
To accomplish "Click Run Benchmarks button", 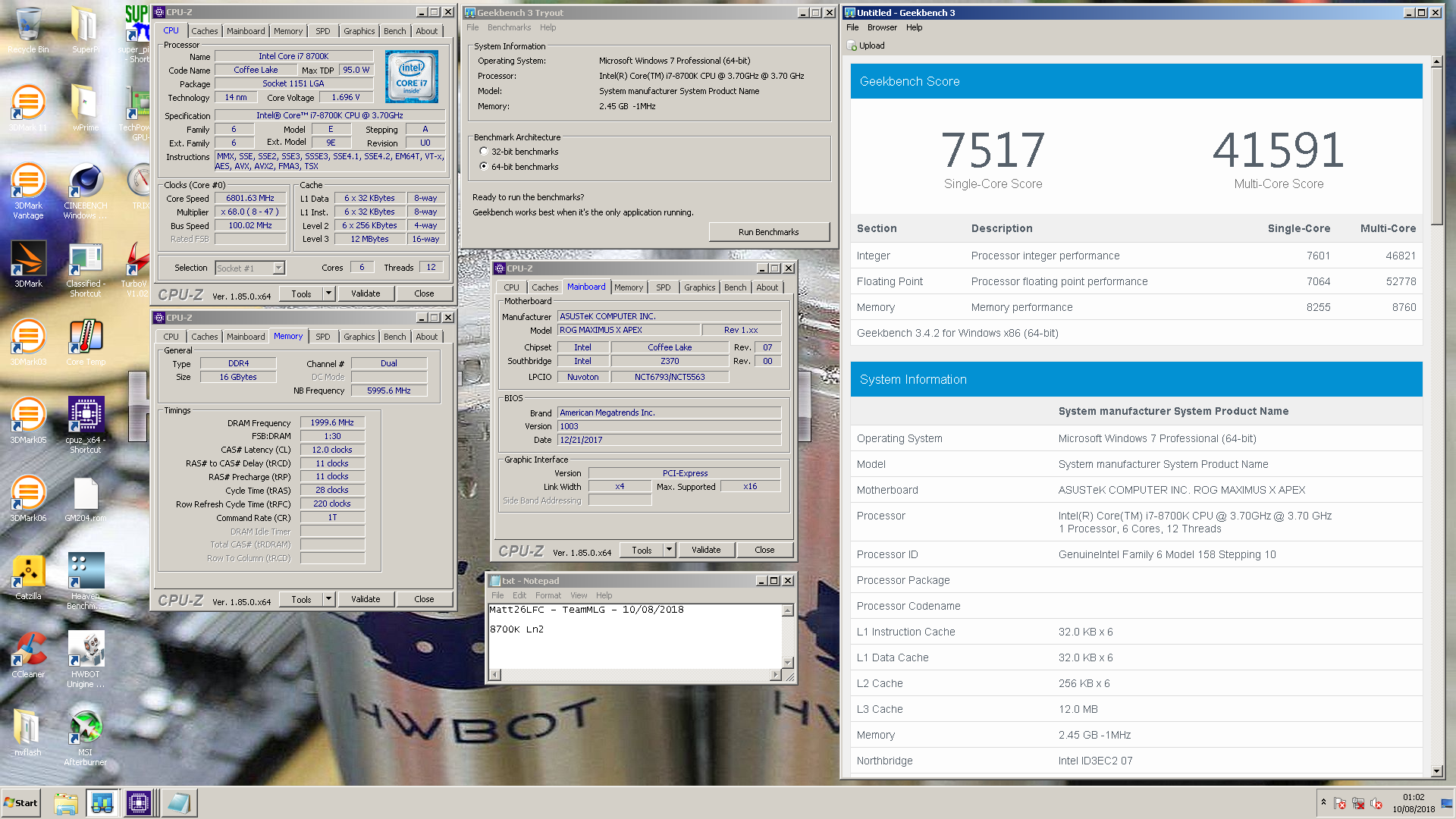I will 768,232.
